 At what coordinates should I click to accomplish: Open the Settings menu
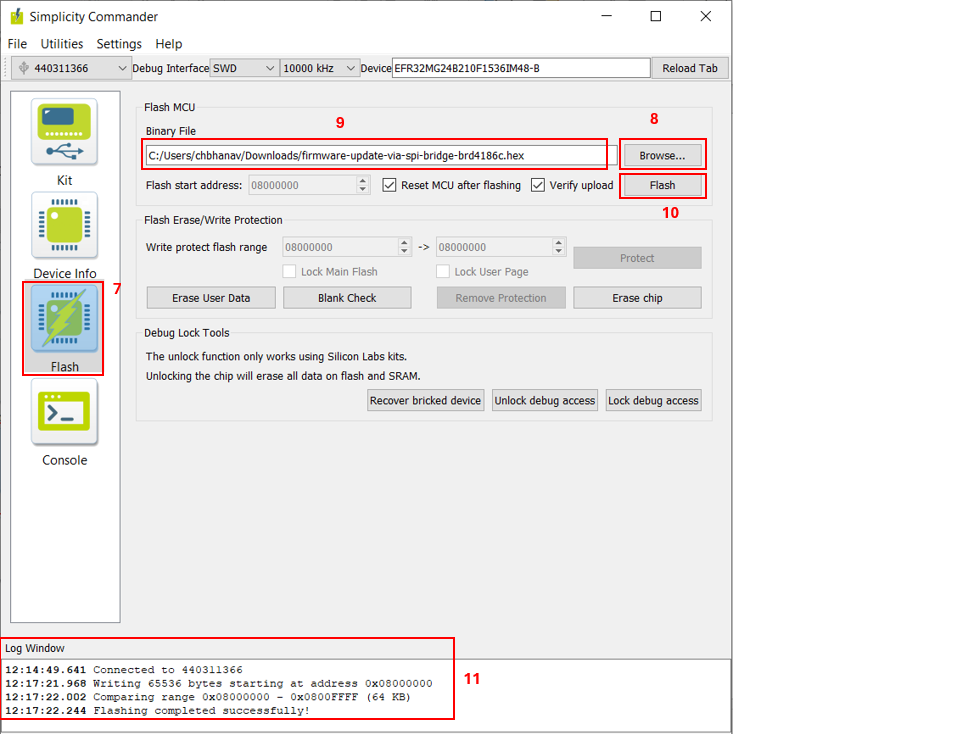click(x=118, y=43)
